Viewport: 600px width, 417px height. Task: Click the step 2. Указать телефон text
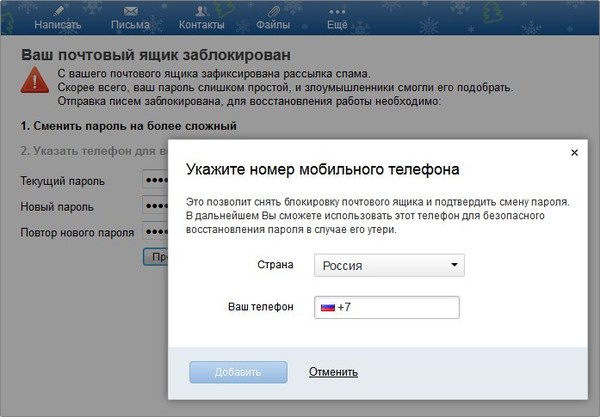pyautogui.click(x=94, y=151)
